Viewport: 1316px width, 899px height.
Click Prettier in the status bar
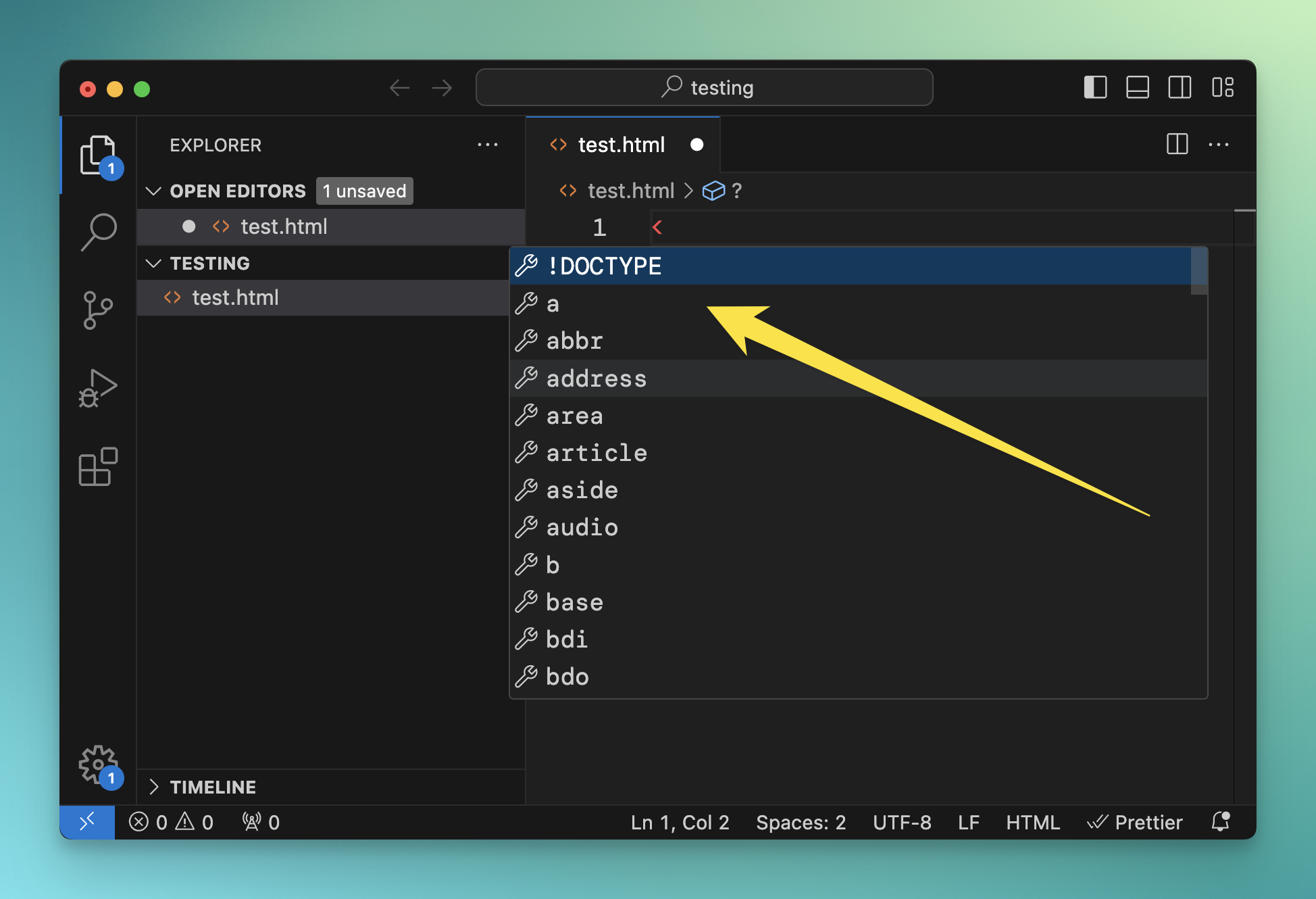pos(1135,822)
